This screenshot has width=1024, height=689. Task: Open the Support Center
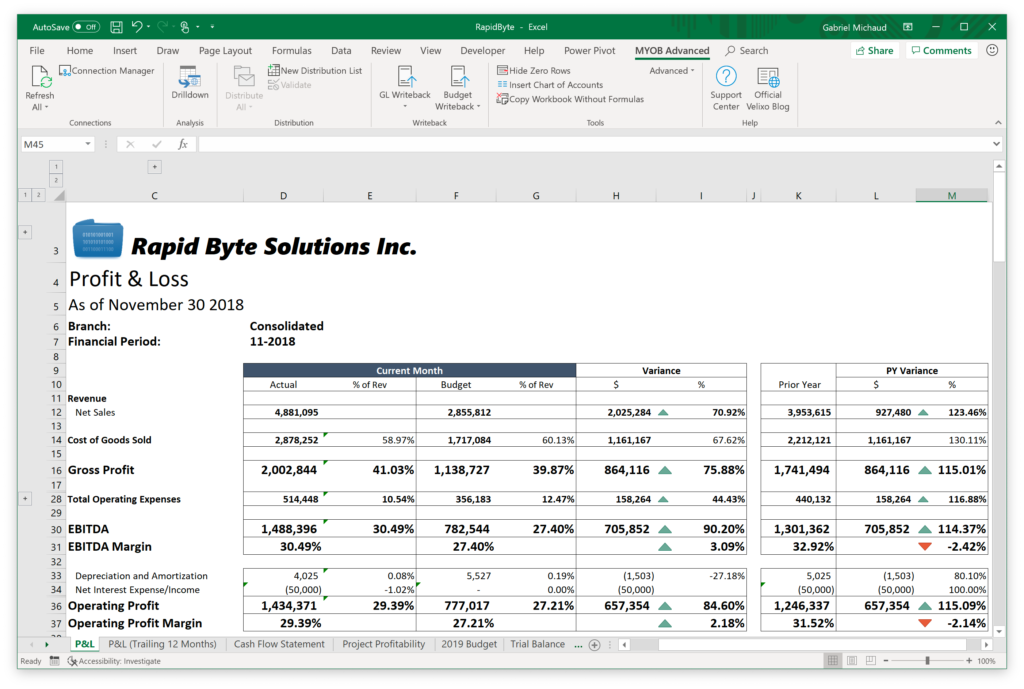(x=726, y=88)
